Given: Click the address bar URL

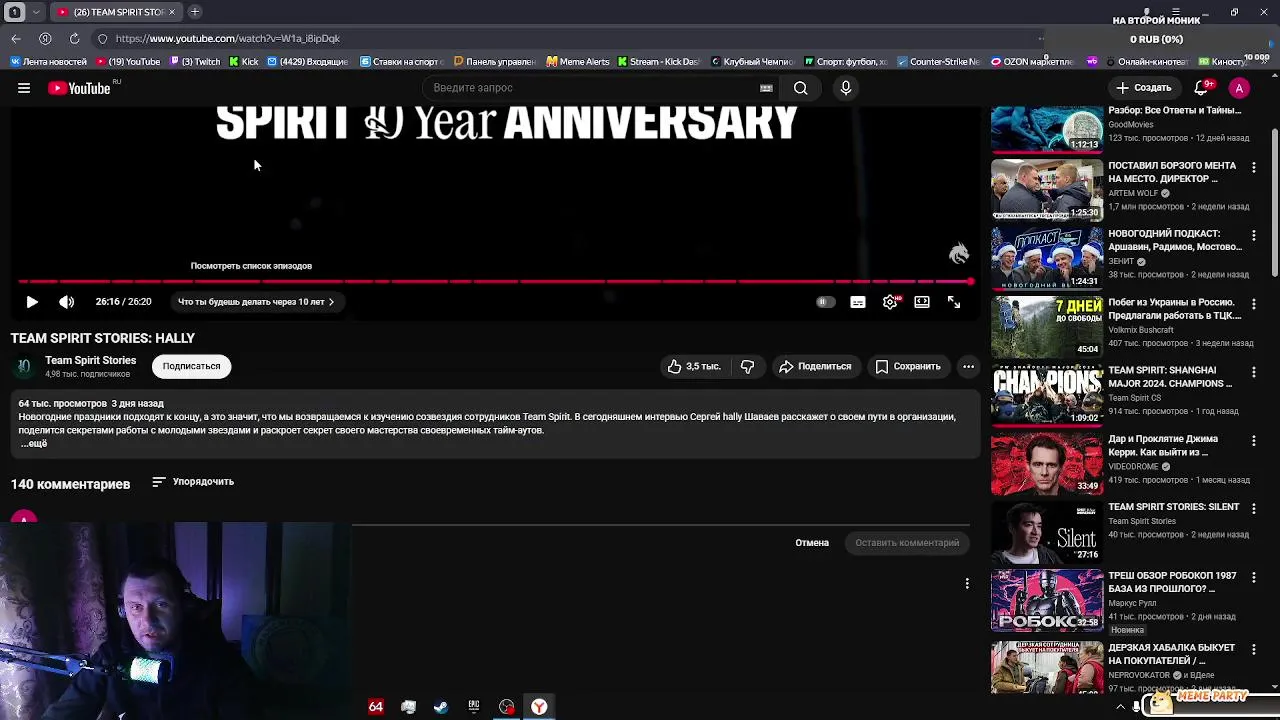Looking at the screenshot, I should click(x=228, y=38).
